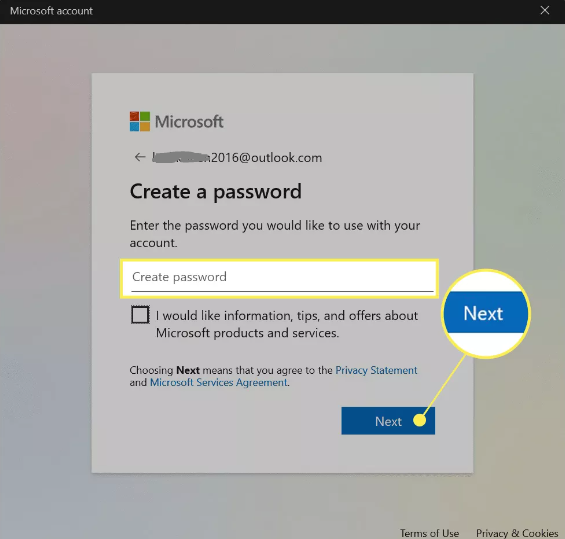
Task: Go back using the left arrow icon
Action: point(139,157)
